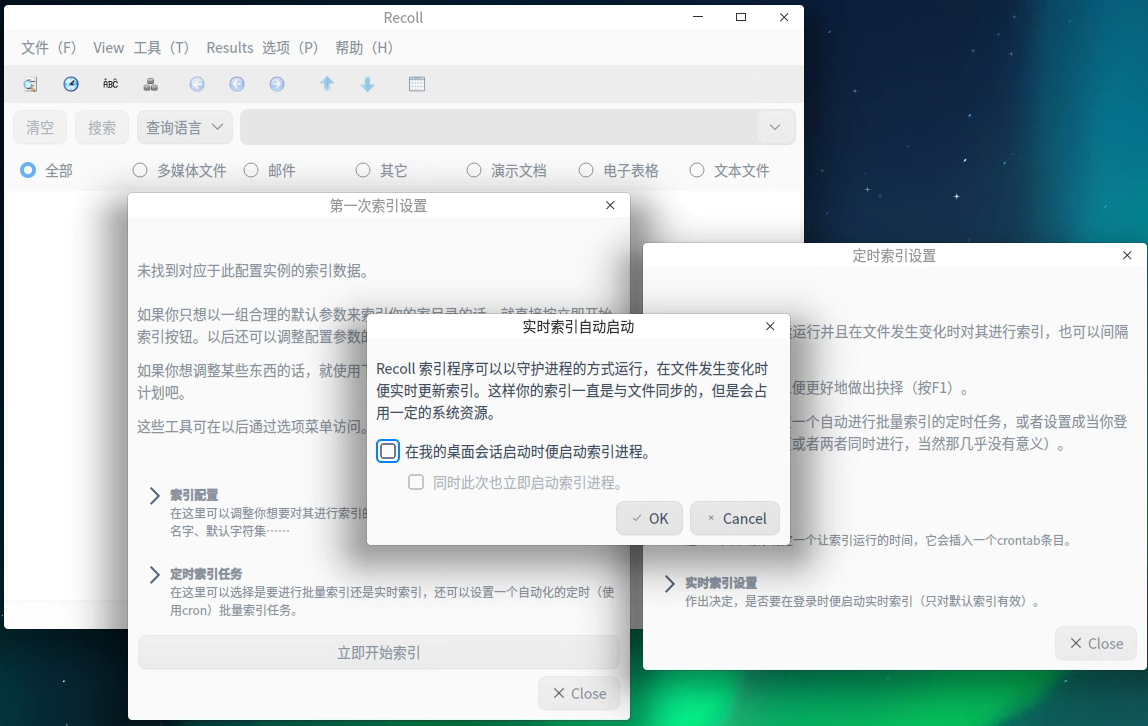Close the 定时索引设置 window with title X
Viewport: 1148px width, 726px height.
click(1127, 255)
